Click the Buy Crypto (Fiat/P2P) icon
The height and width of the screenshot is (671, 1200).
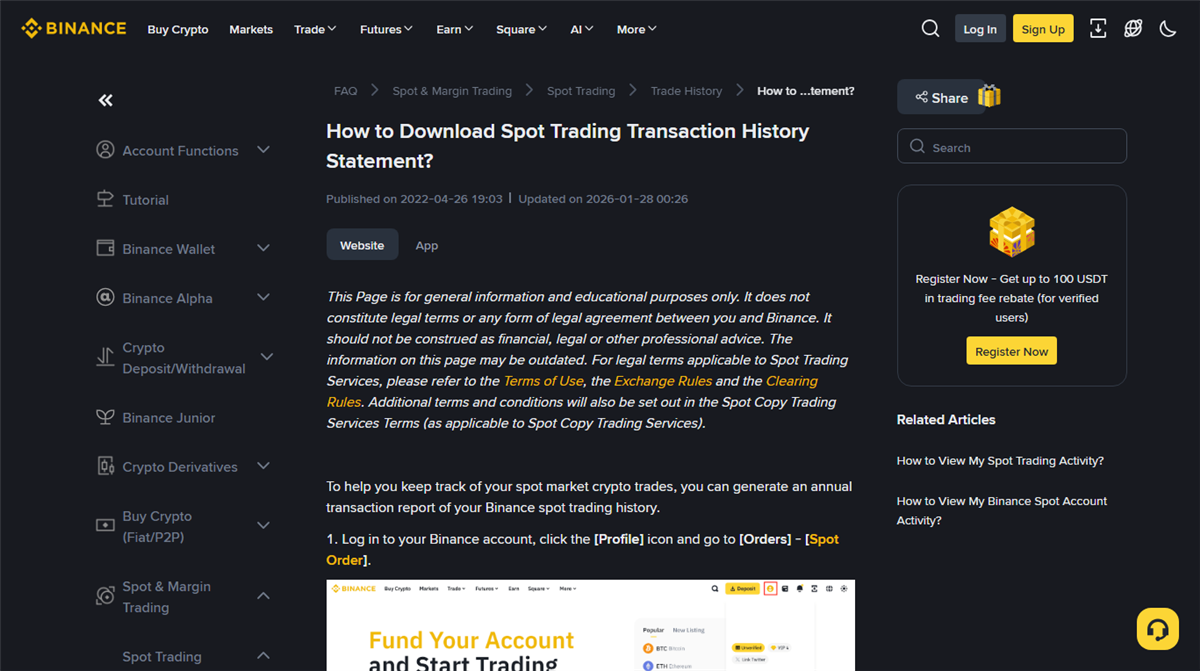coord(105,525)
